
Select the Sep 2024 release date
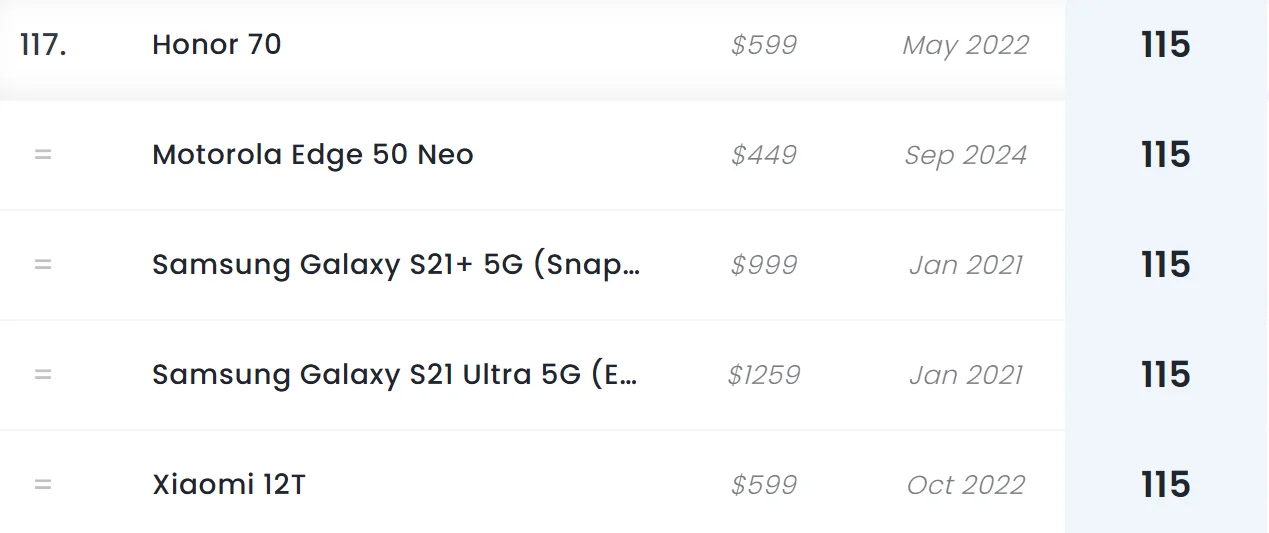click(x=965, y=155)
